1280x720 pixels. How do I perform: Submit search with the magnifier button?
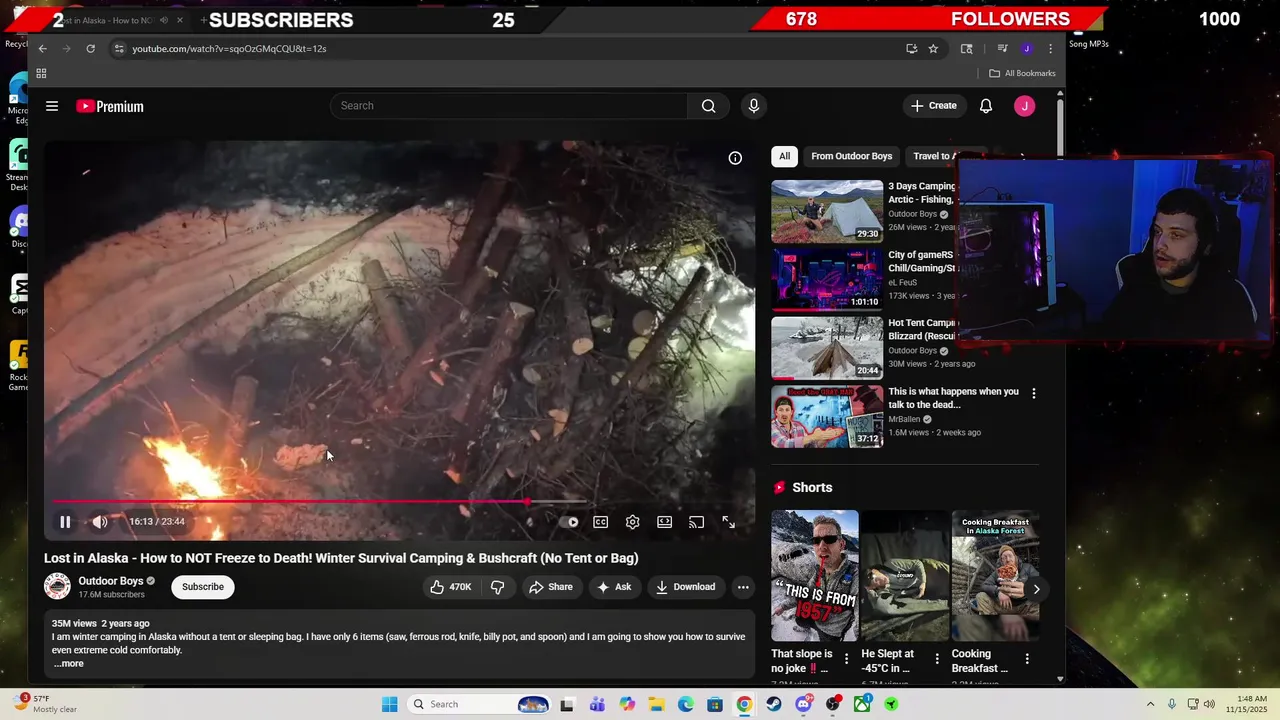click(x=709, y=106)
